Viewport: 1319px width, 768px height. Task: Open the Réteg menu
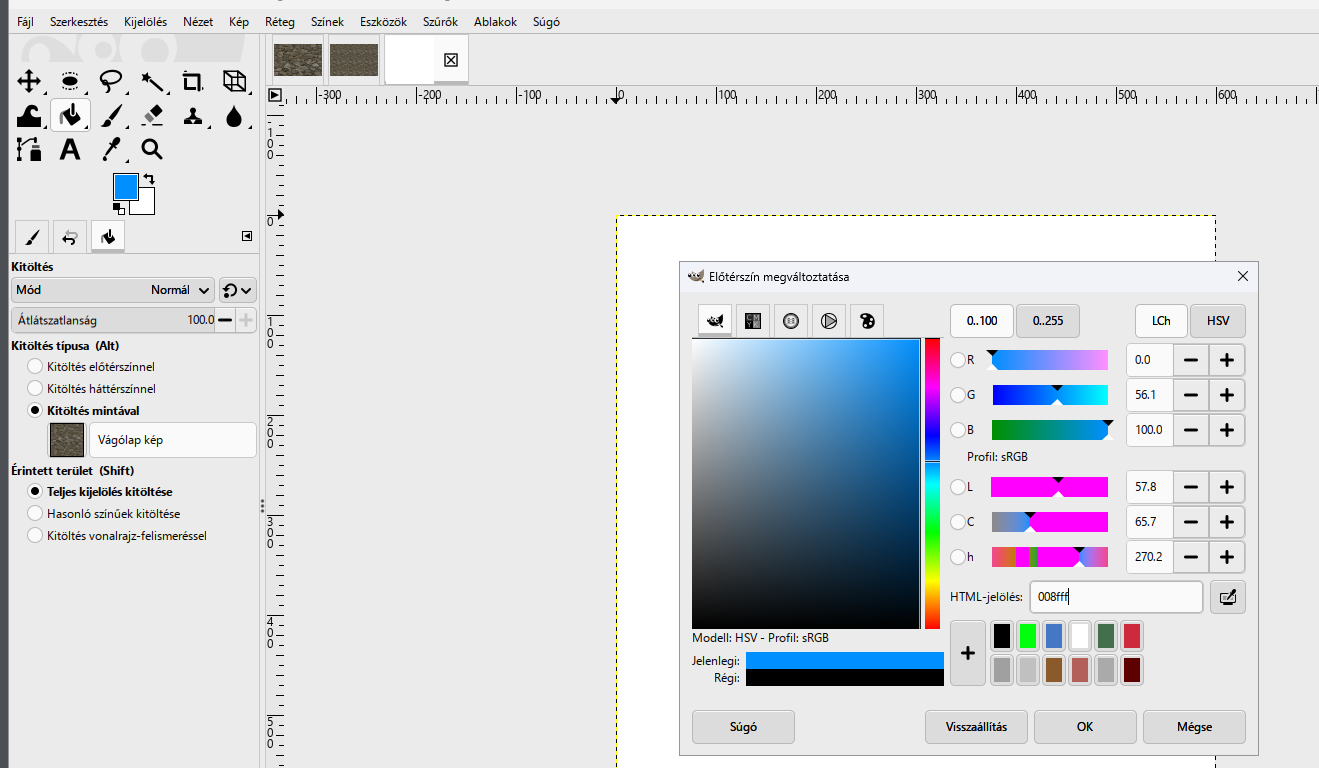tap(280, 21)
